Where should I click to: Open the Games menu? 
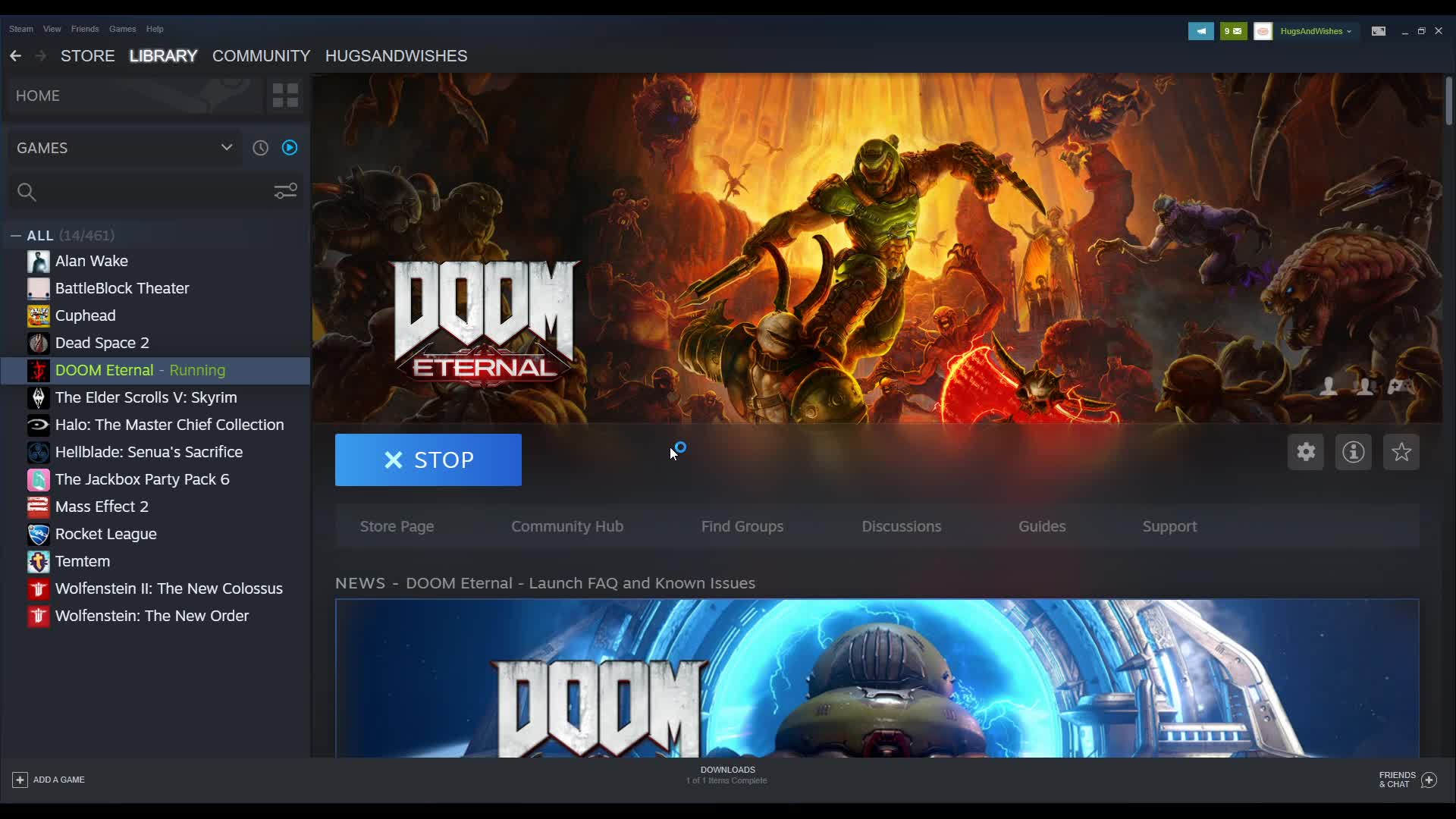tap(122, 29)
